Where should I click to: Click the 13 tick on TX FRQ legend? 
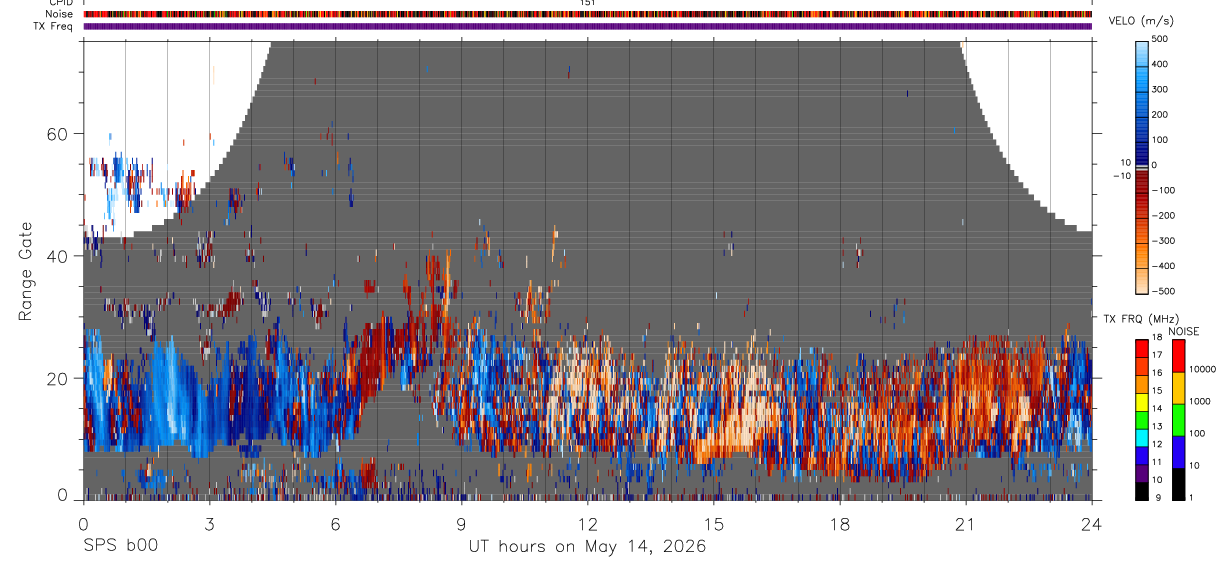tap(1158, 426)
